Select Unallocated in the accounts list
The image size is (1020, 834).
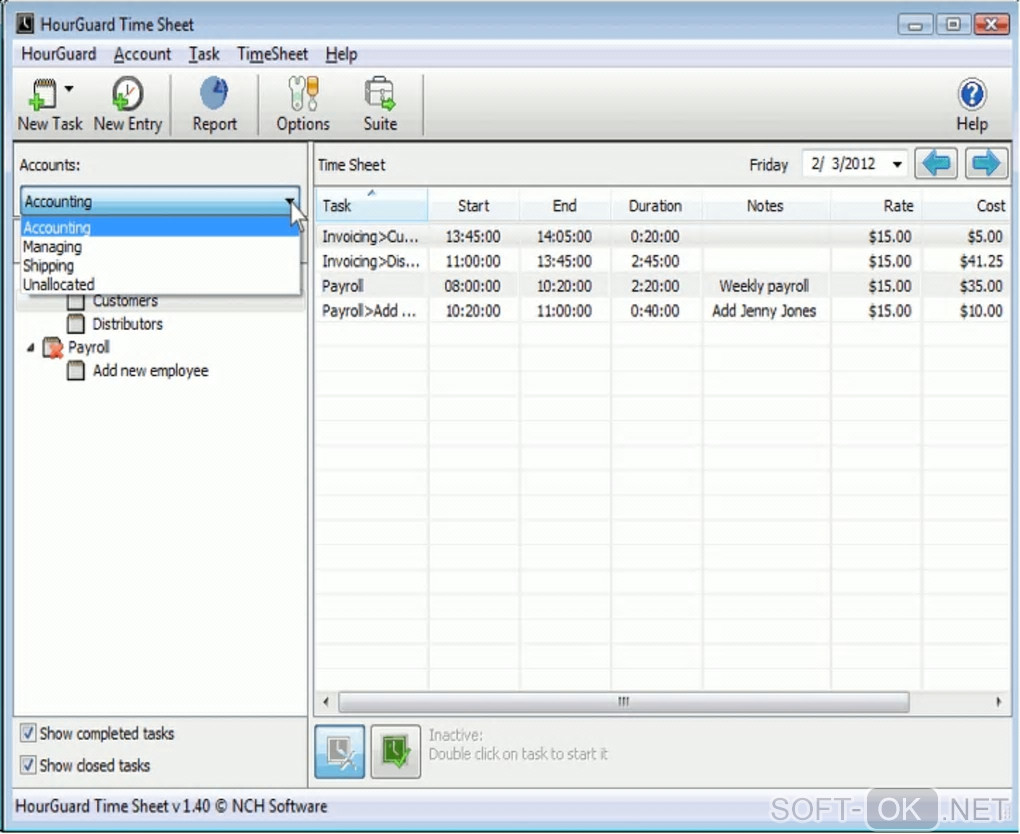(x=160, y=284)
